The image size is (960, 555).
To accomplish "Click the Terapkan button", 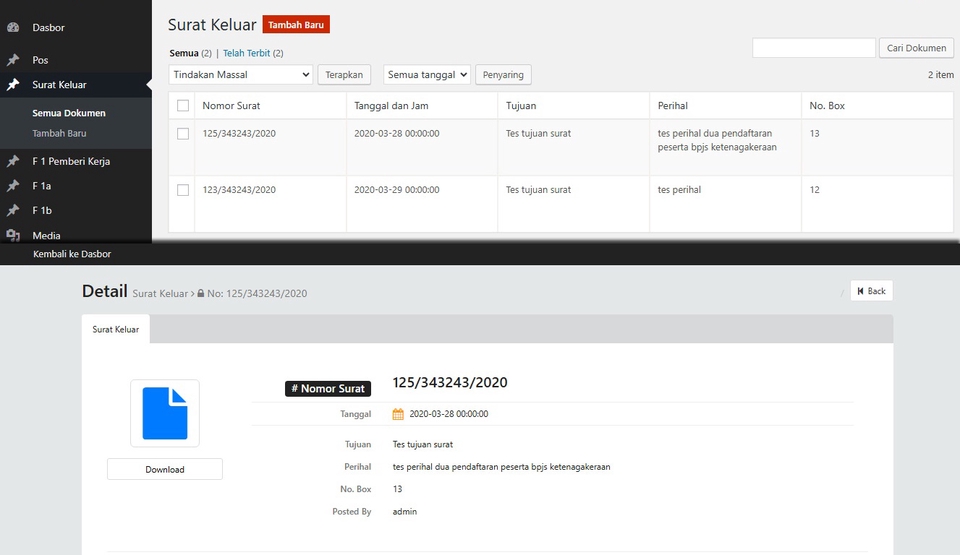I will (344, 75).
